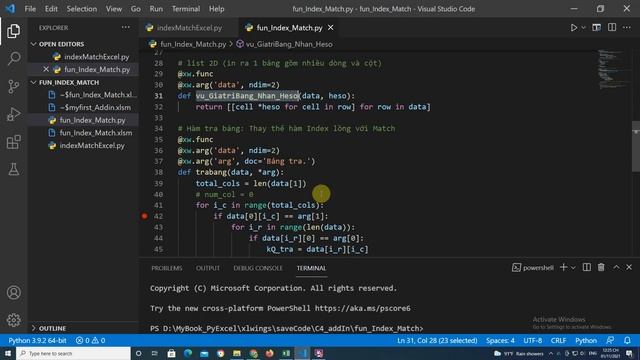
Task: Open terminal launch profile dropdown
Action: 573,268
